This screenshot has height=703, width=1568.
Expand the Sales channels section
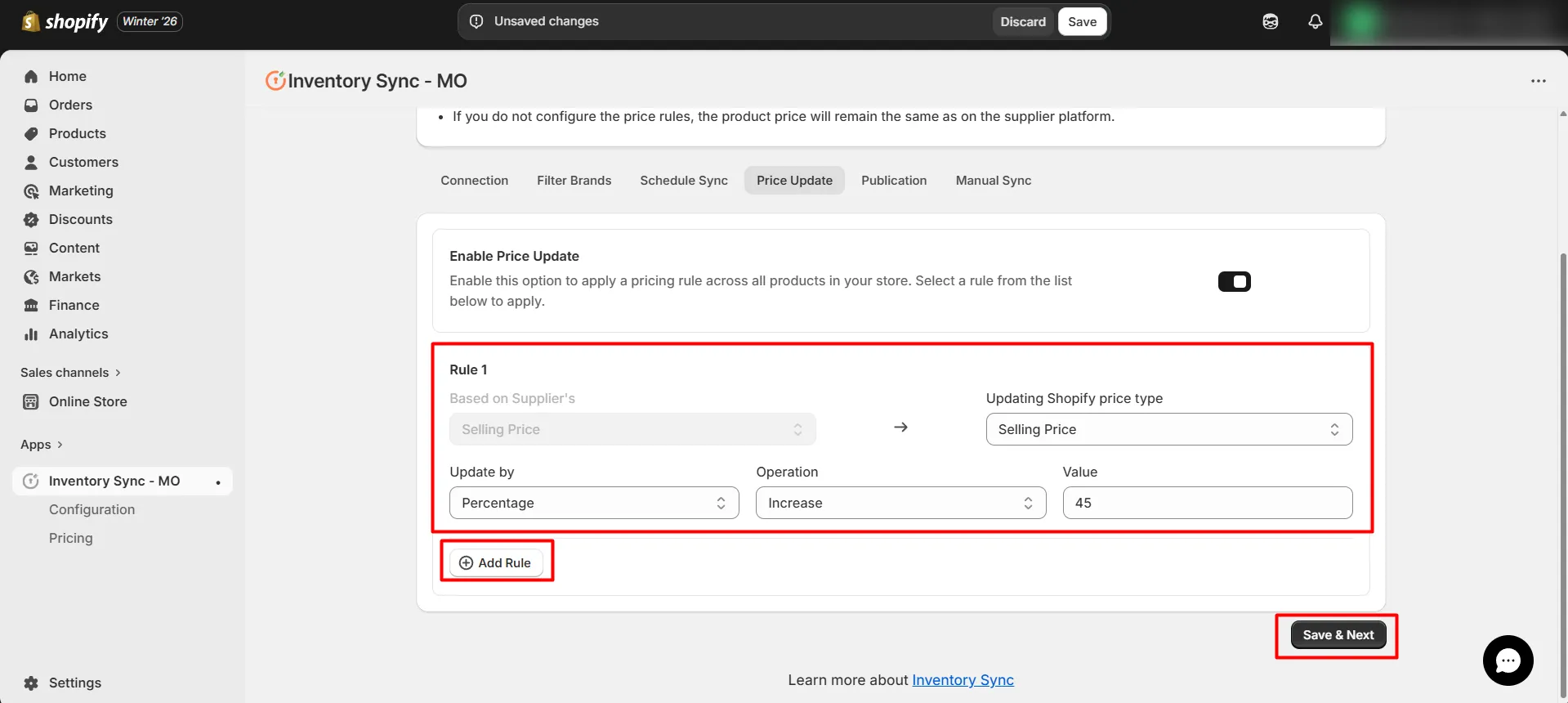70,372
